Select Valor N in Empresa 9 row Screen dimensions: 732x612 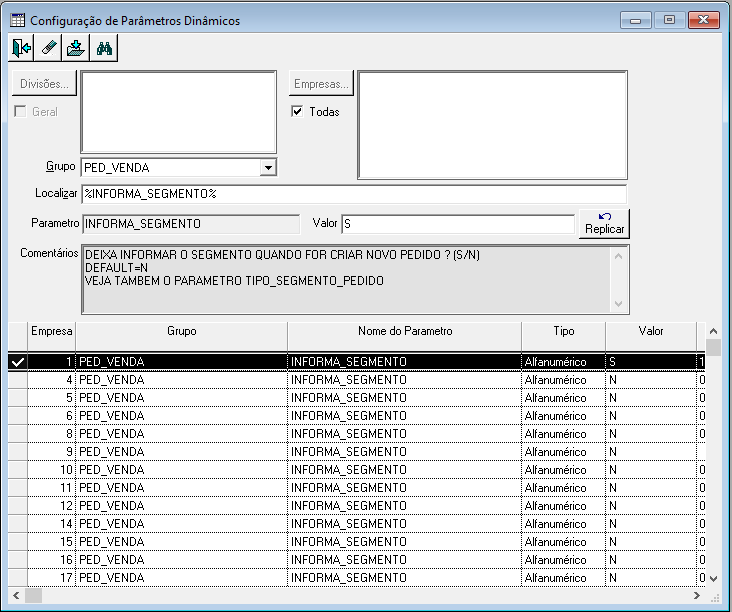tap(651, 452)
